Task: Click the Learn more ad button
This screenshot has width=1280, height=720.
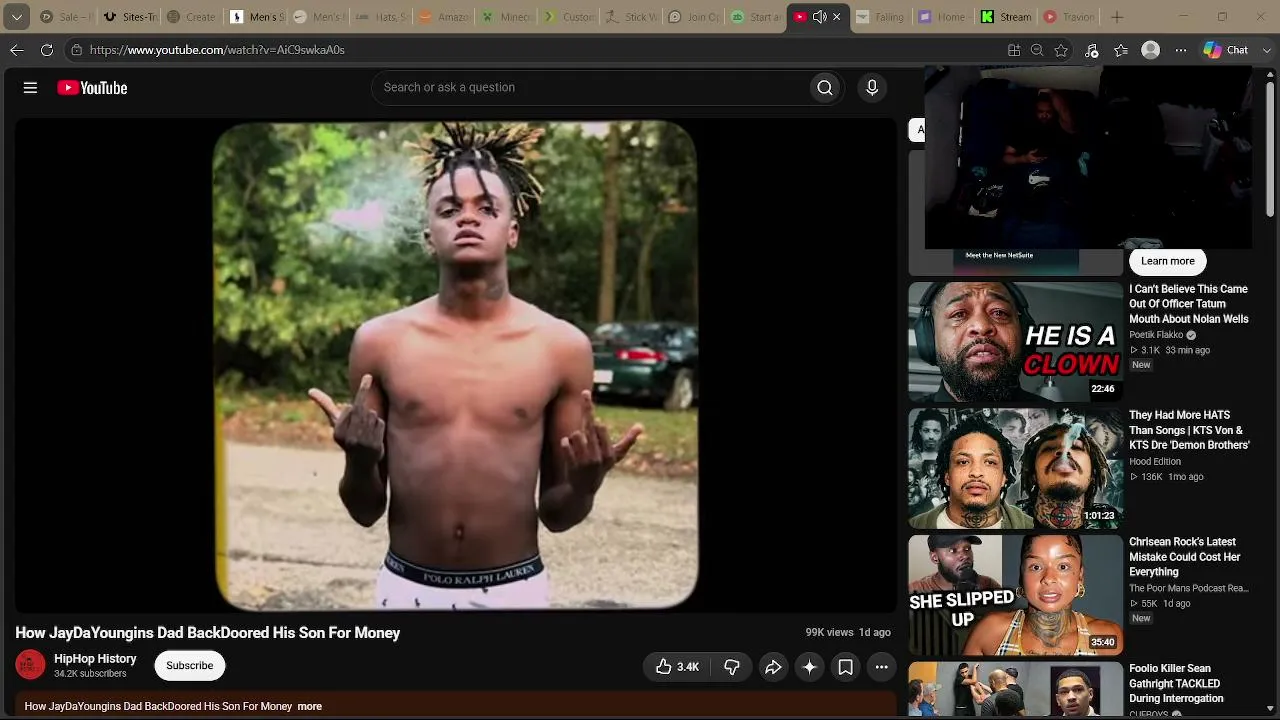Action: tap(1167, 261)
